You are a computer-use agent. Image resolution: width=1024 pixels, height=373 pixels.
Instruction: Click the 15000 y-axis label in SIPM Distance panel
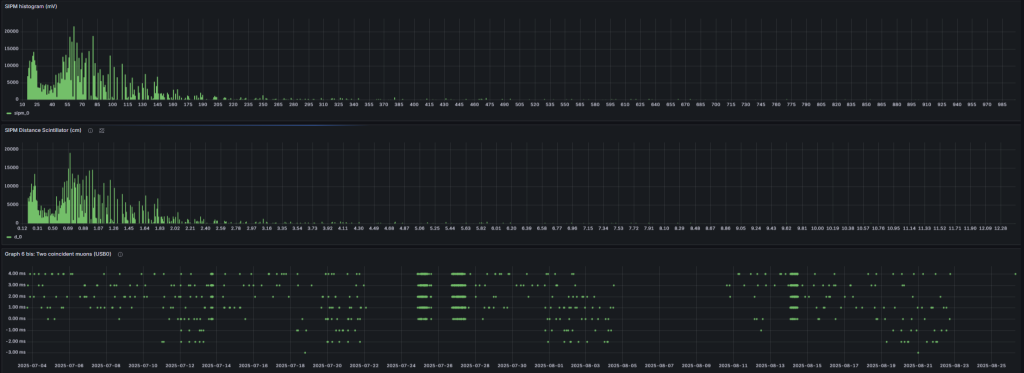11,167
